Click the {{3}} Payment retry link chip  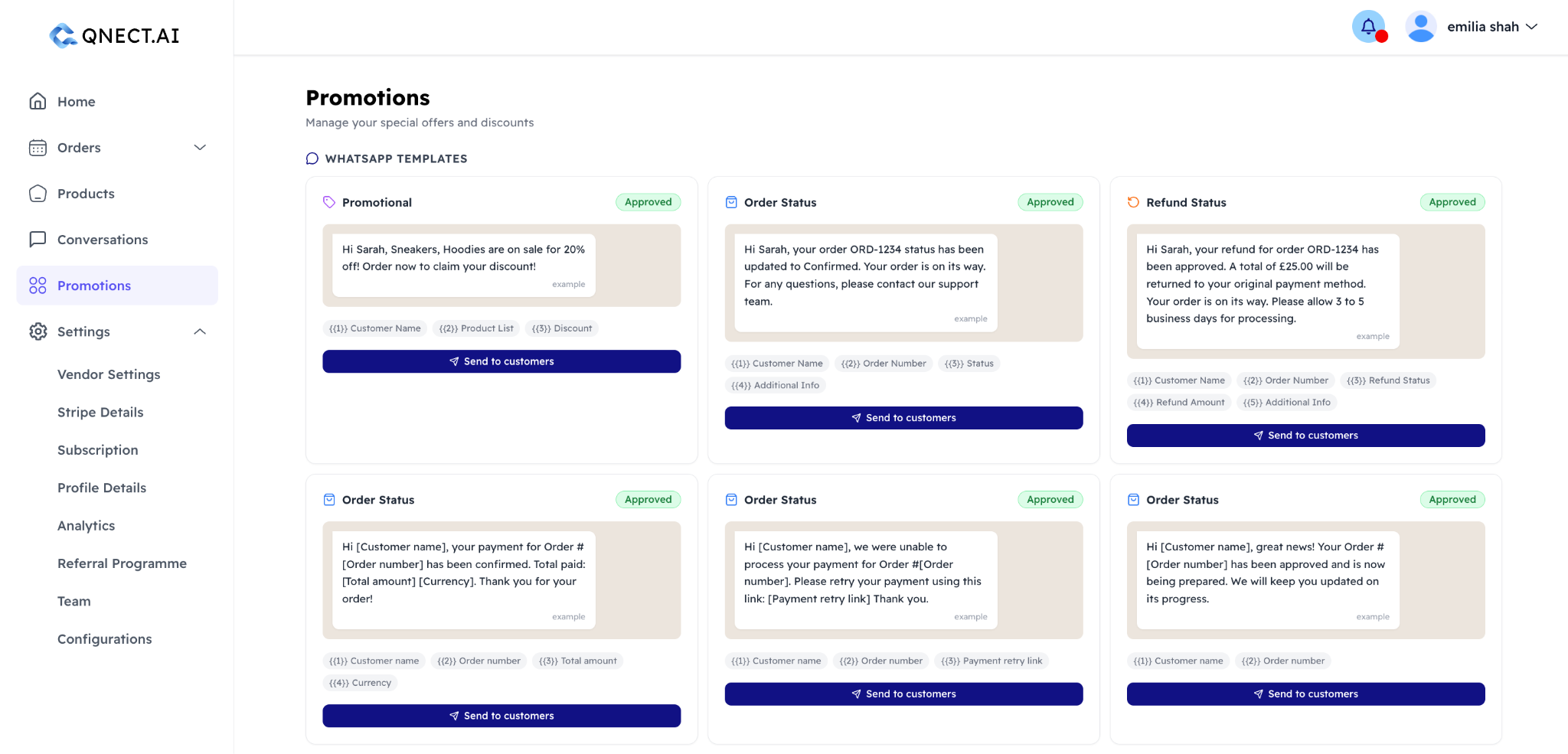(991, 661)
